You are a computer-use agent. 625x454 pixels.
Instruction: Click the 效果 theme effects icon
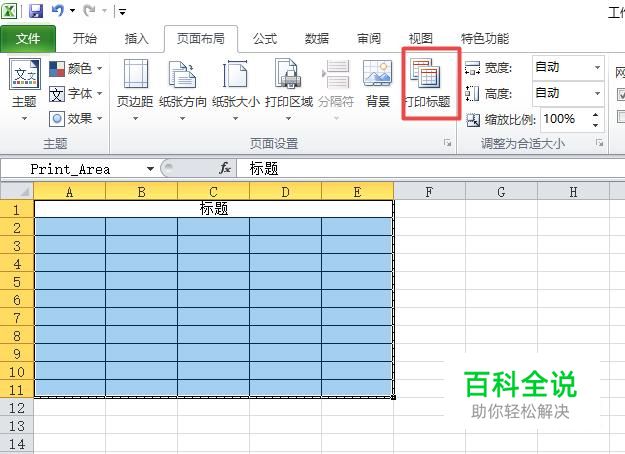[x=57, y=119]
